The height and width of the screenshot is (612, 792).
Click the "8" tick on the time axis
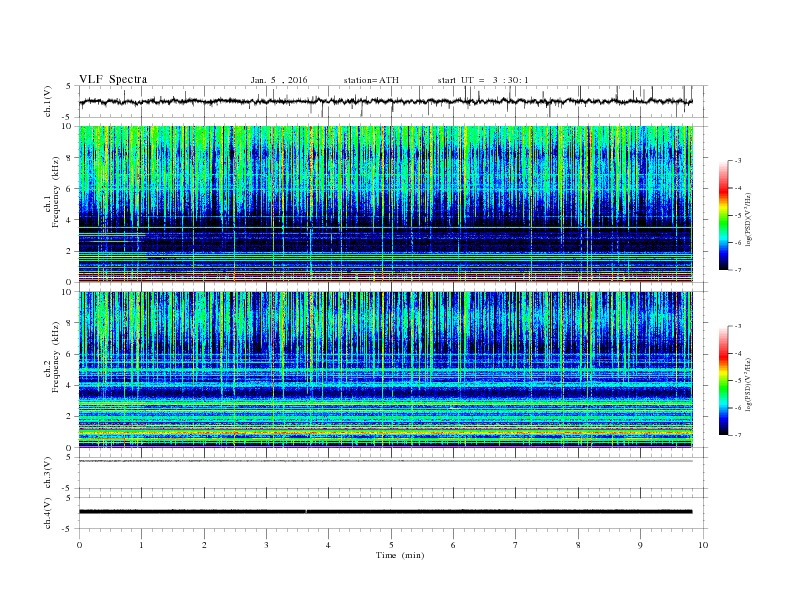click(578, 545)
